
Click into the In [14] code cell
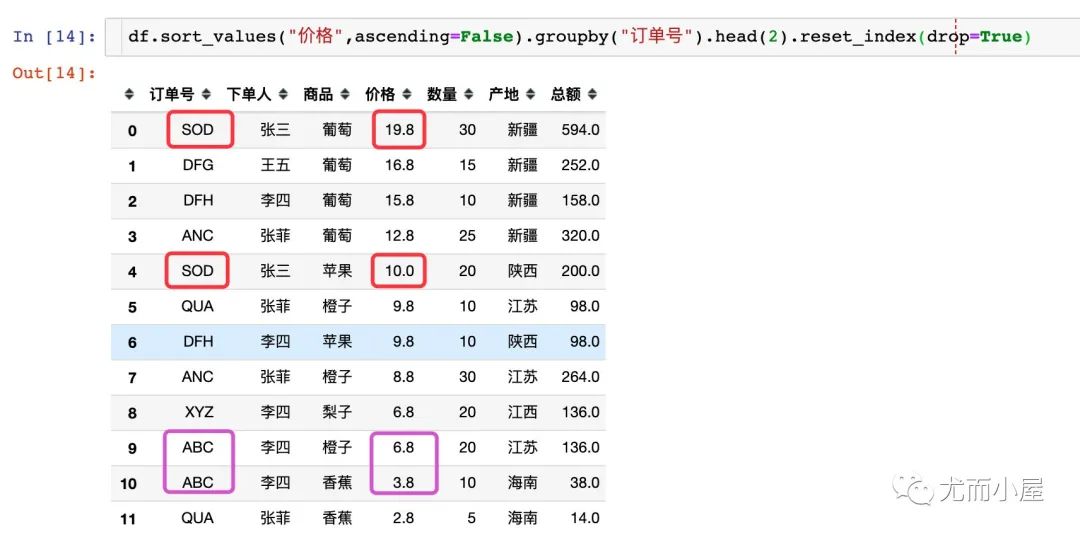(x=592, y=36)
